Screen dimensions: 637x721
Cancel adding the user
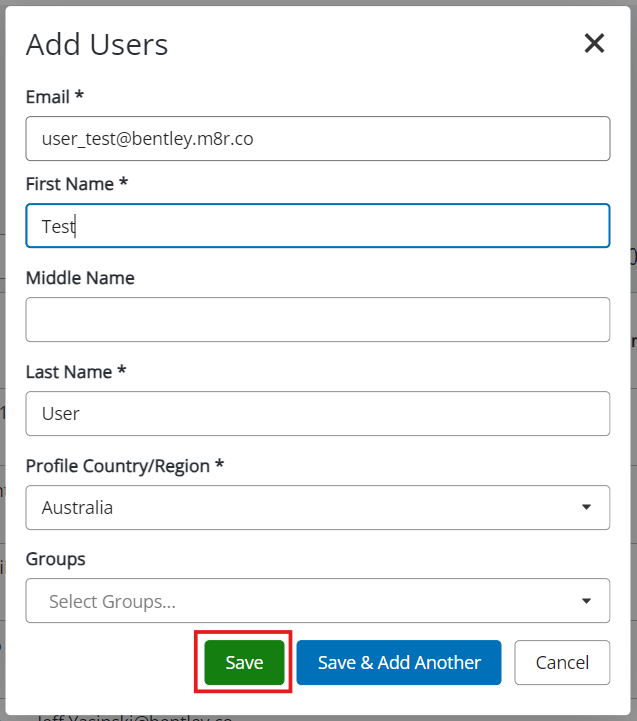[x=562, y=662]
